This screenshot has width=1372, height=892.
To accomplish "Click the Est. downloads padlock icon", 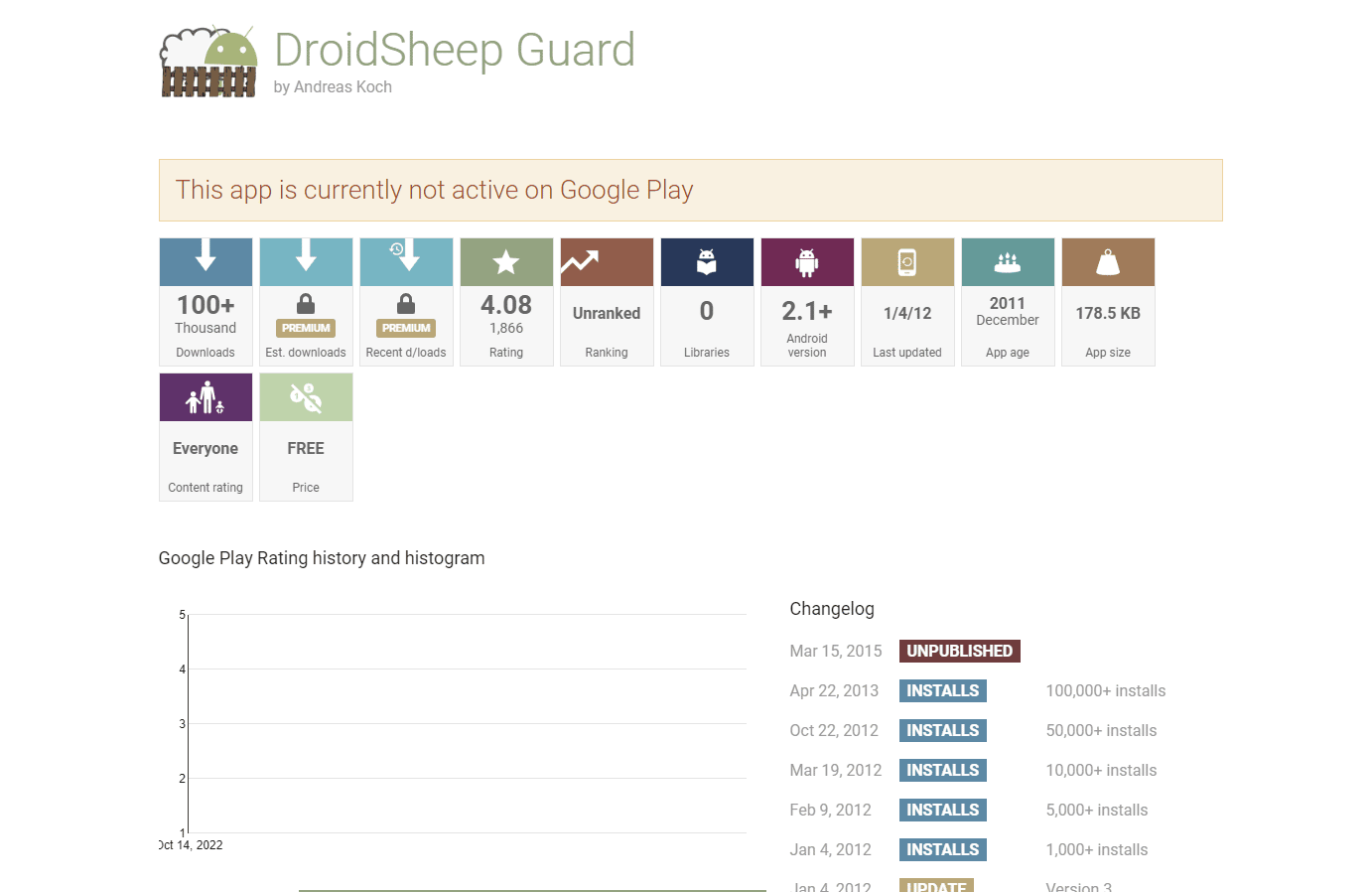I will point(306,304).
